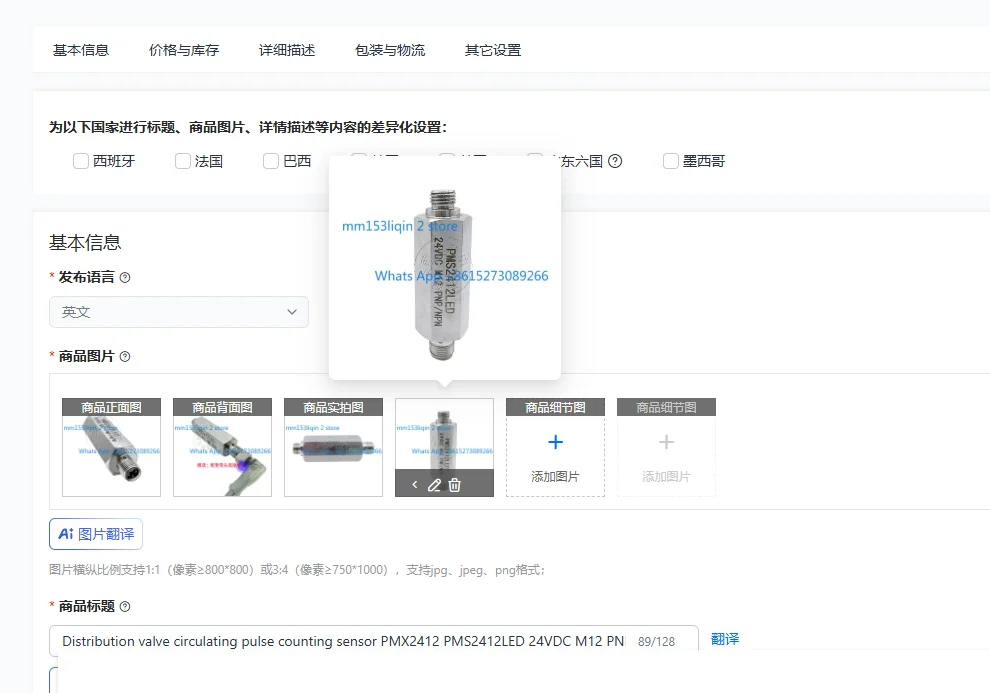Enable the 法国 checkbox
This screenshot has width=990, height=693.
182,161
